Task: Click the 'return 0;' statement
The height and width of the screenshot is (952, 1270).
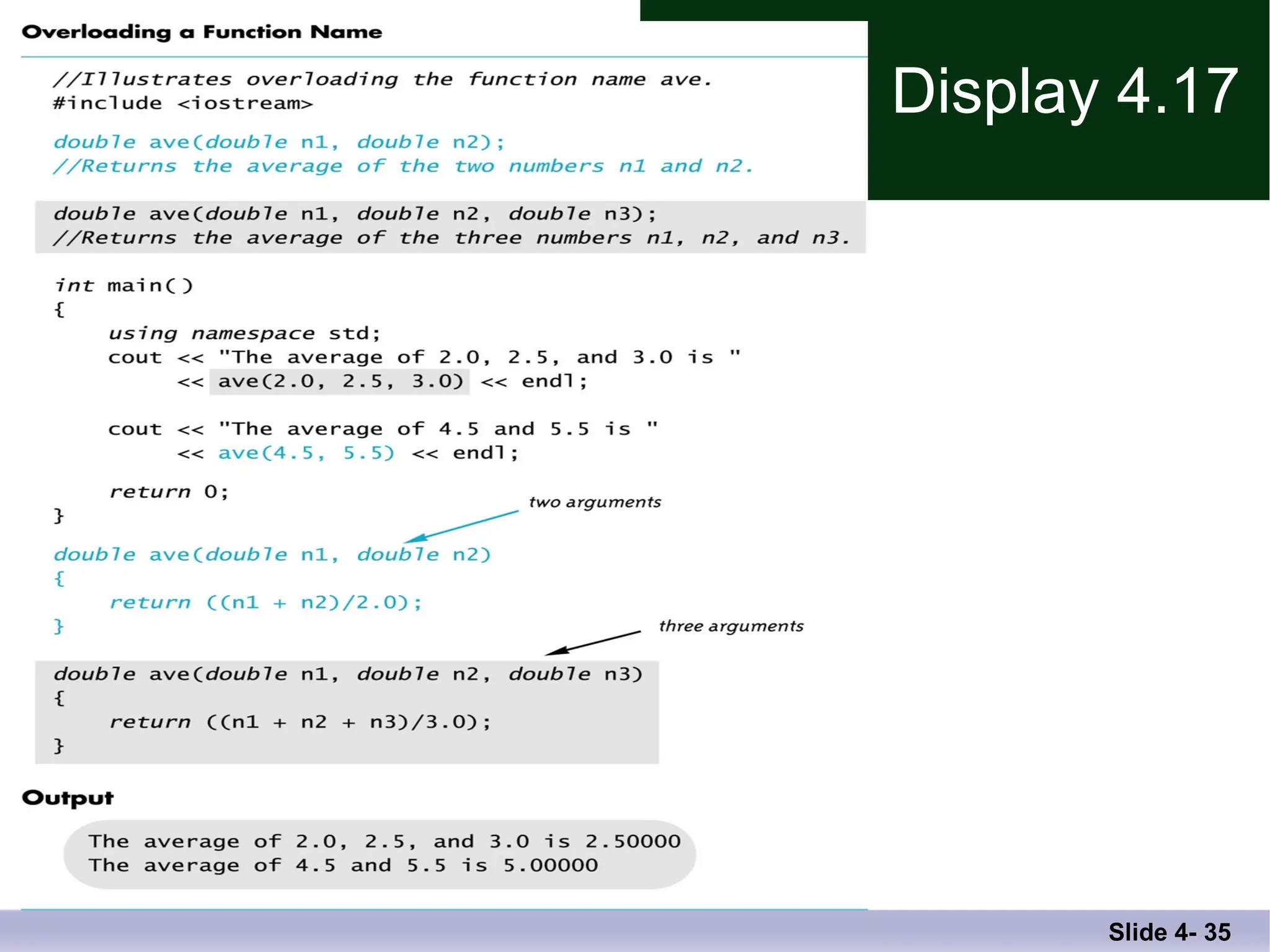Action: (169, 492)
